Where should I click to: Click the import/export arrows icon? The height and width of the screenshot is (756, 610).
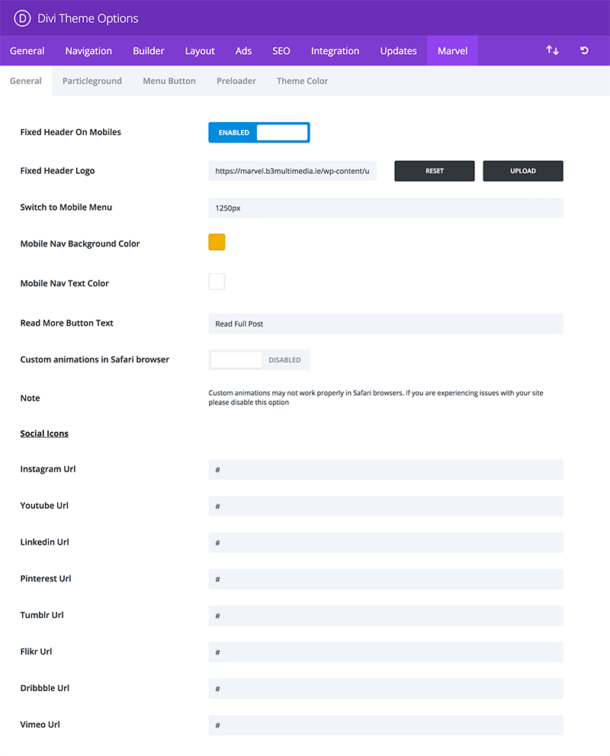[552, 51]
